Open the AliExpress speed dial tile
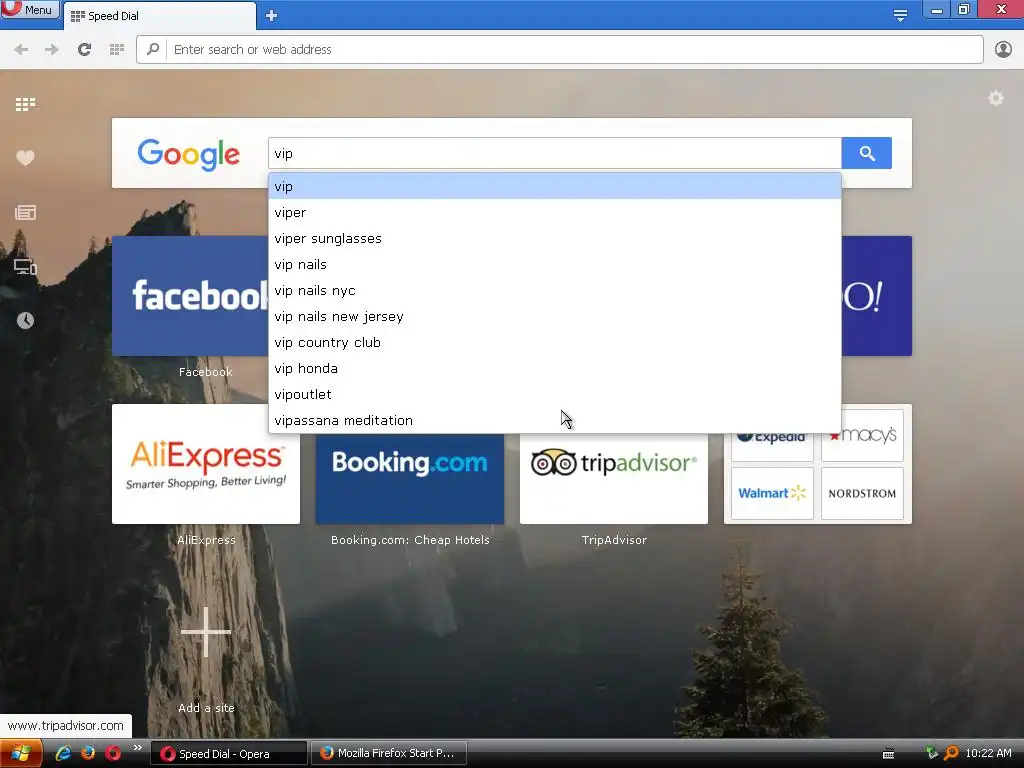The height and width of the screenshot is (768, 1024). click(206, 464)
